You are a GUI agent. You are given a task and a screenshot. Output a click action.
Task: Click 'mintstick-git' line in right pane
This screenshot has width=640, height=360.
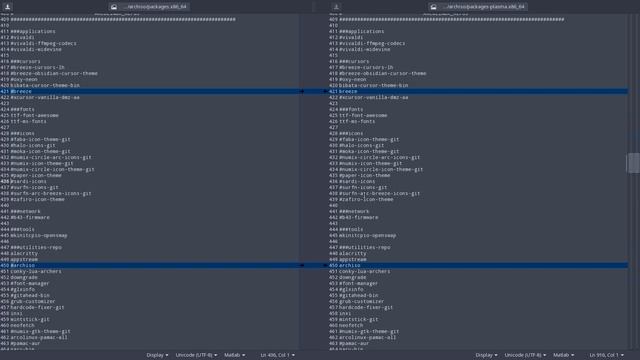[359, 320]
